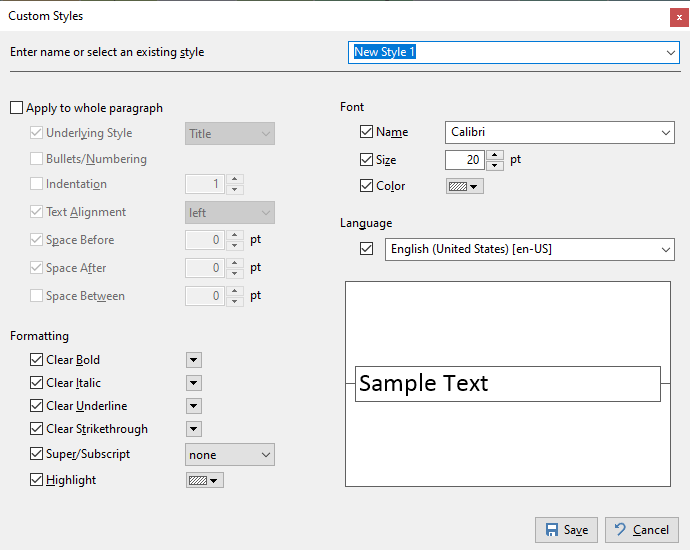Click the Clear Bold arrow button

[194, 360]
